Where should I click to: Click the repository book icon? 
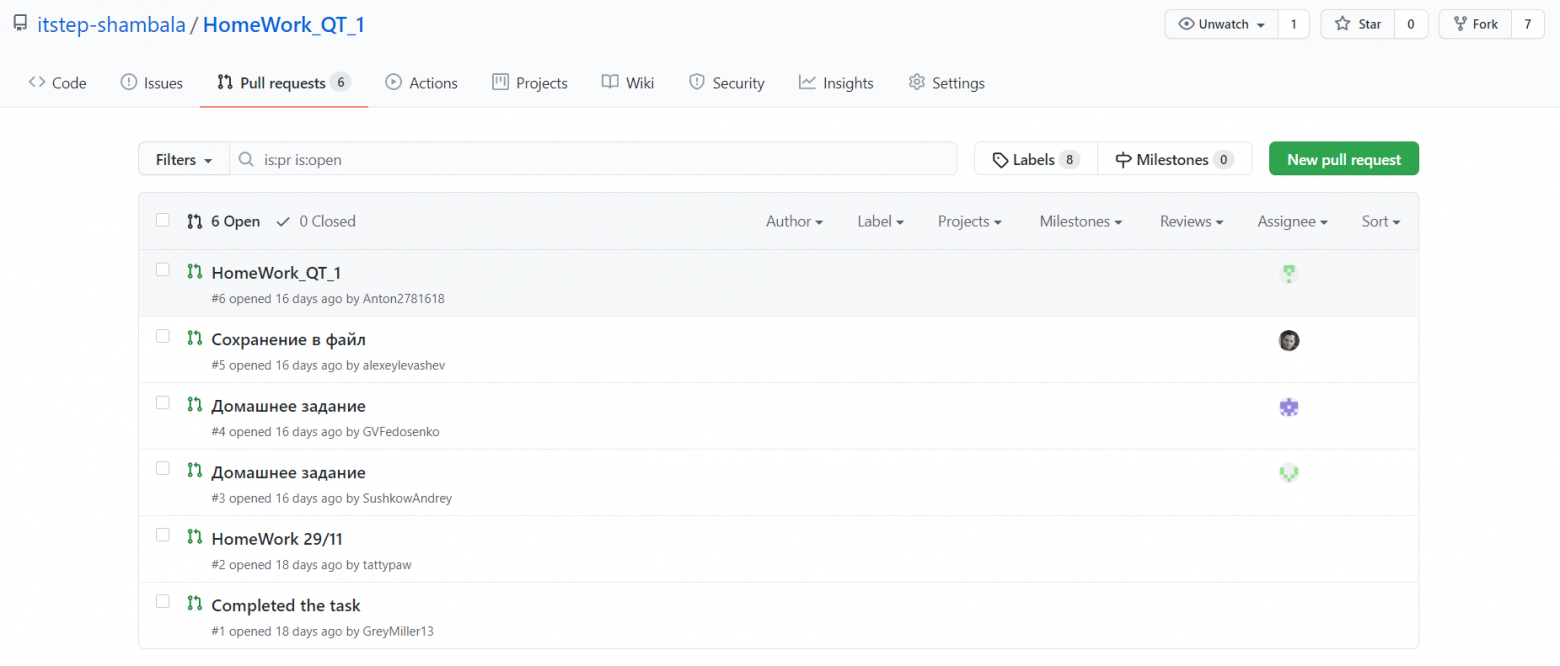(20, 24)
